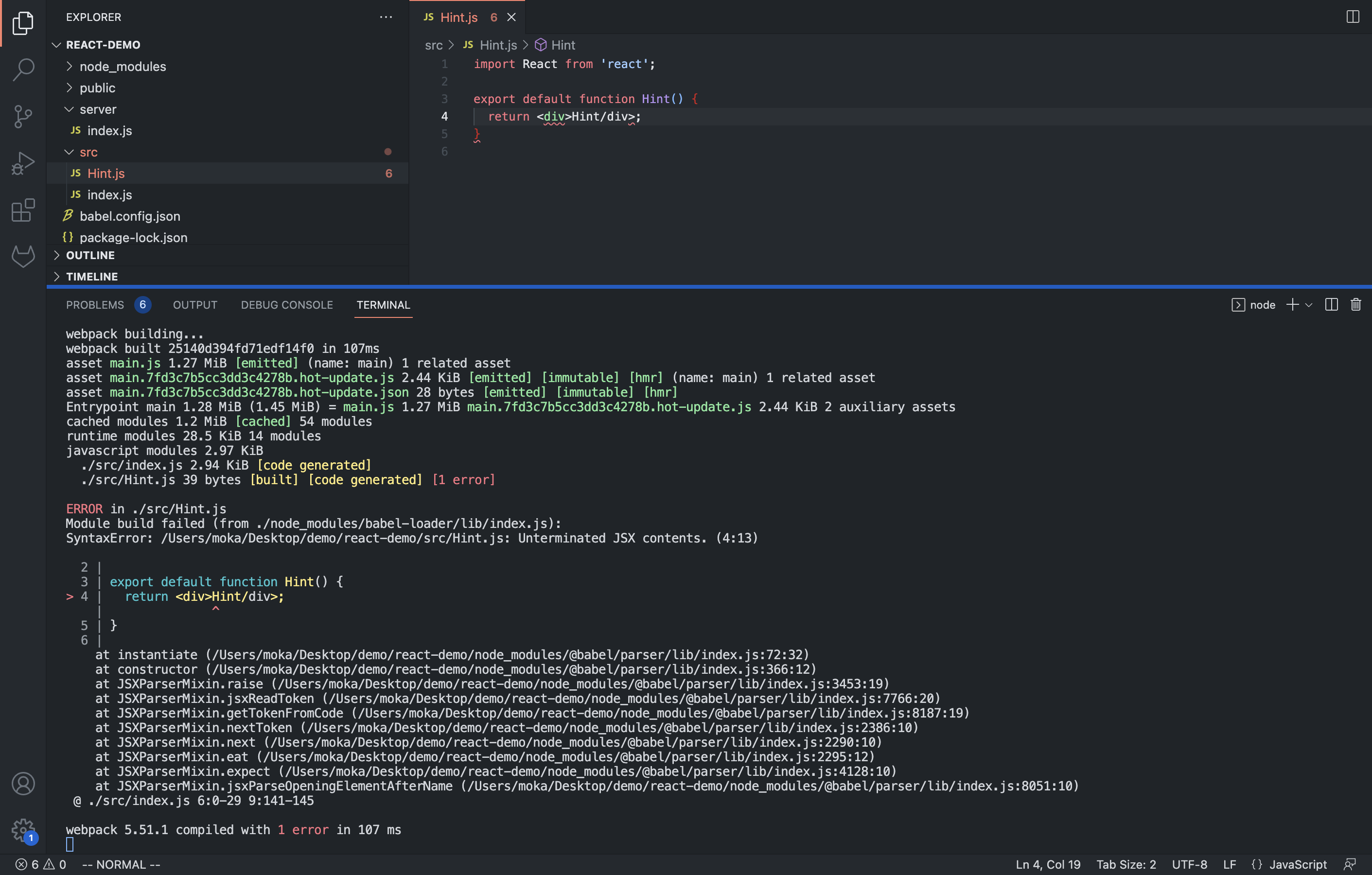1372x875 pixels.
Task: Open the new terminal launch profile dropdown
Action: 1309,305
